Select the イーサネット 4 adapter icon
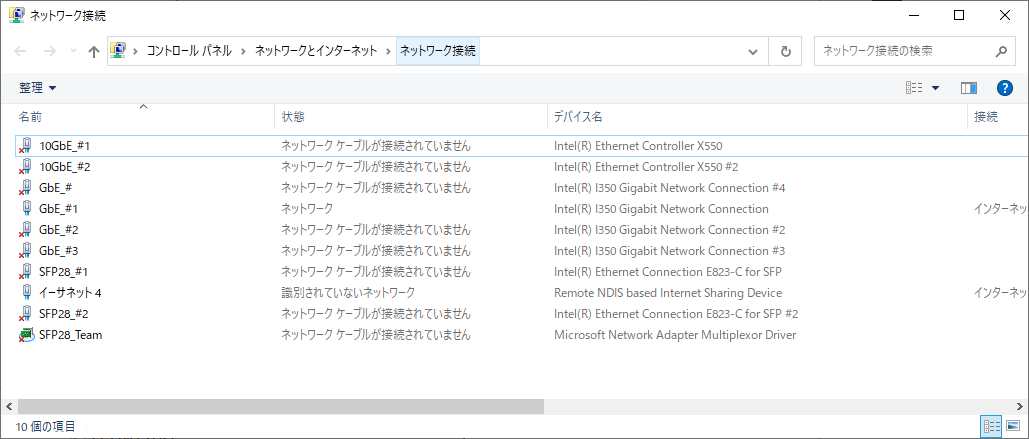1029x439 pixels. 26,293
